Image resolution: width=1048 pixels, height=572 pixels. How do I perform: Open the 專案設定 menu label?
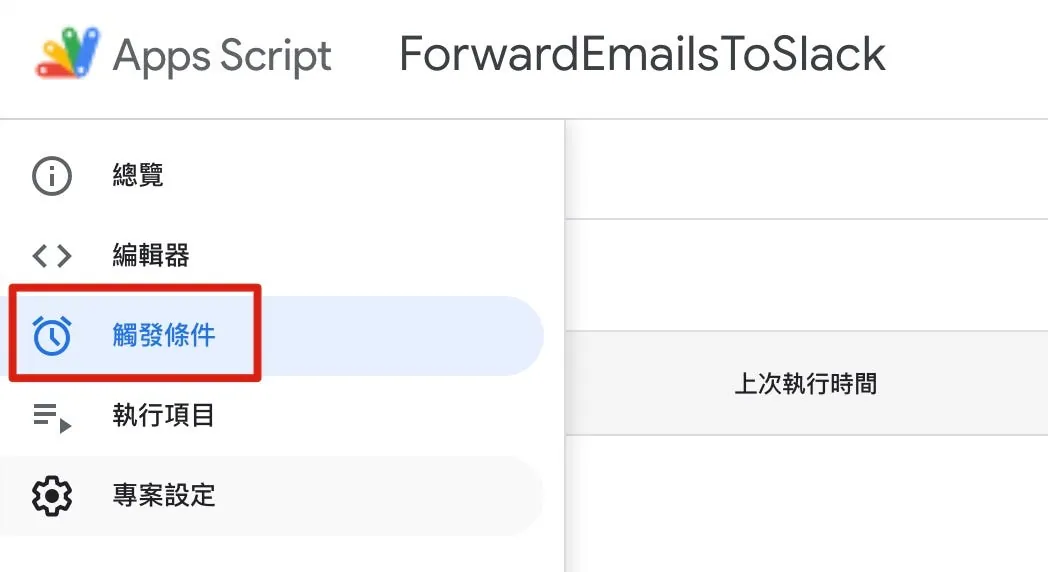click(x=164, y=495)
